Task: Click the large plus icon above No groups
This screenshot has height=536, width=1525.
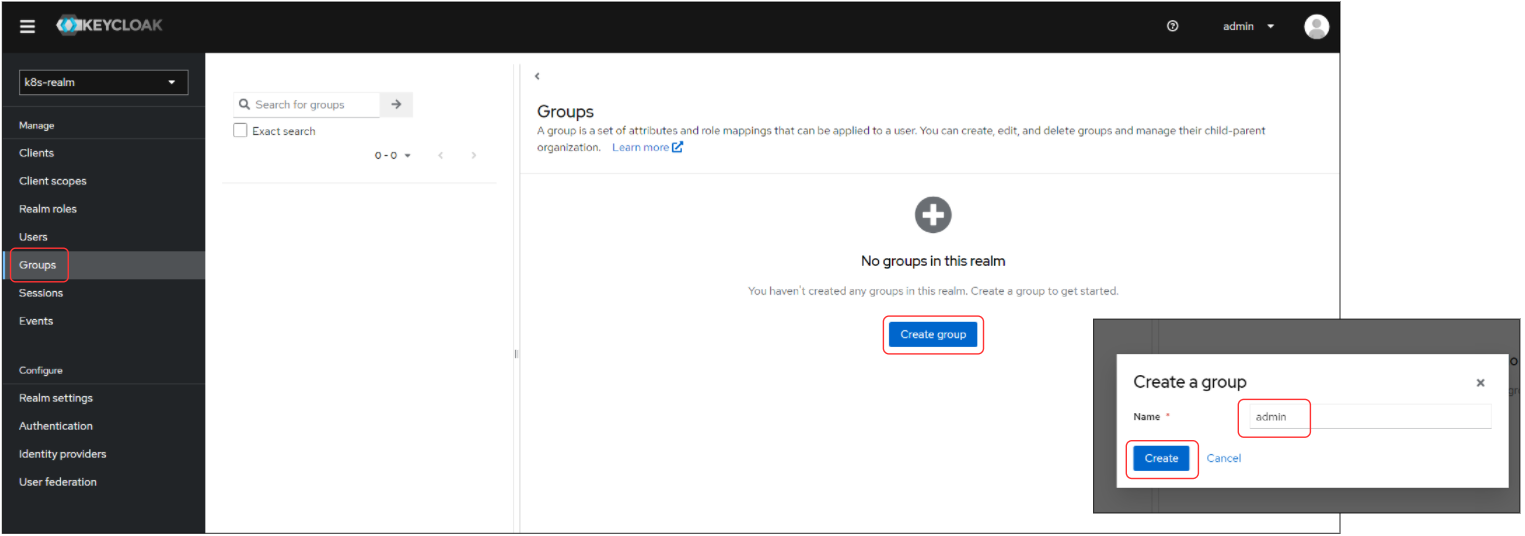Action: 933,214
